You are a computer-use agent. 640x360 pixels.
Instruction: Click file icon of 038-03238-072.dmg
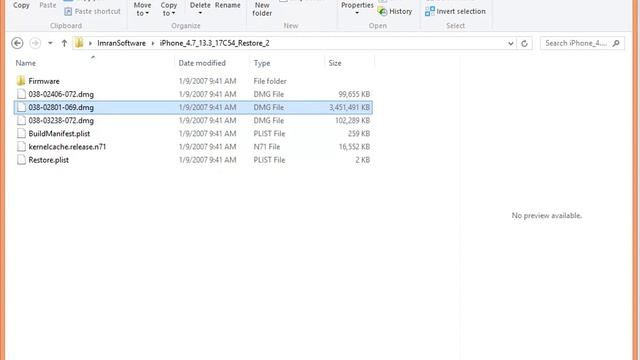(x=21, y=120)
